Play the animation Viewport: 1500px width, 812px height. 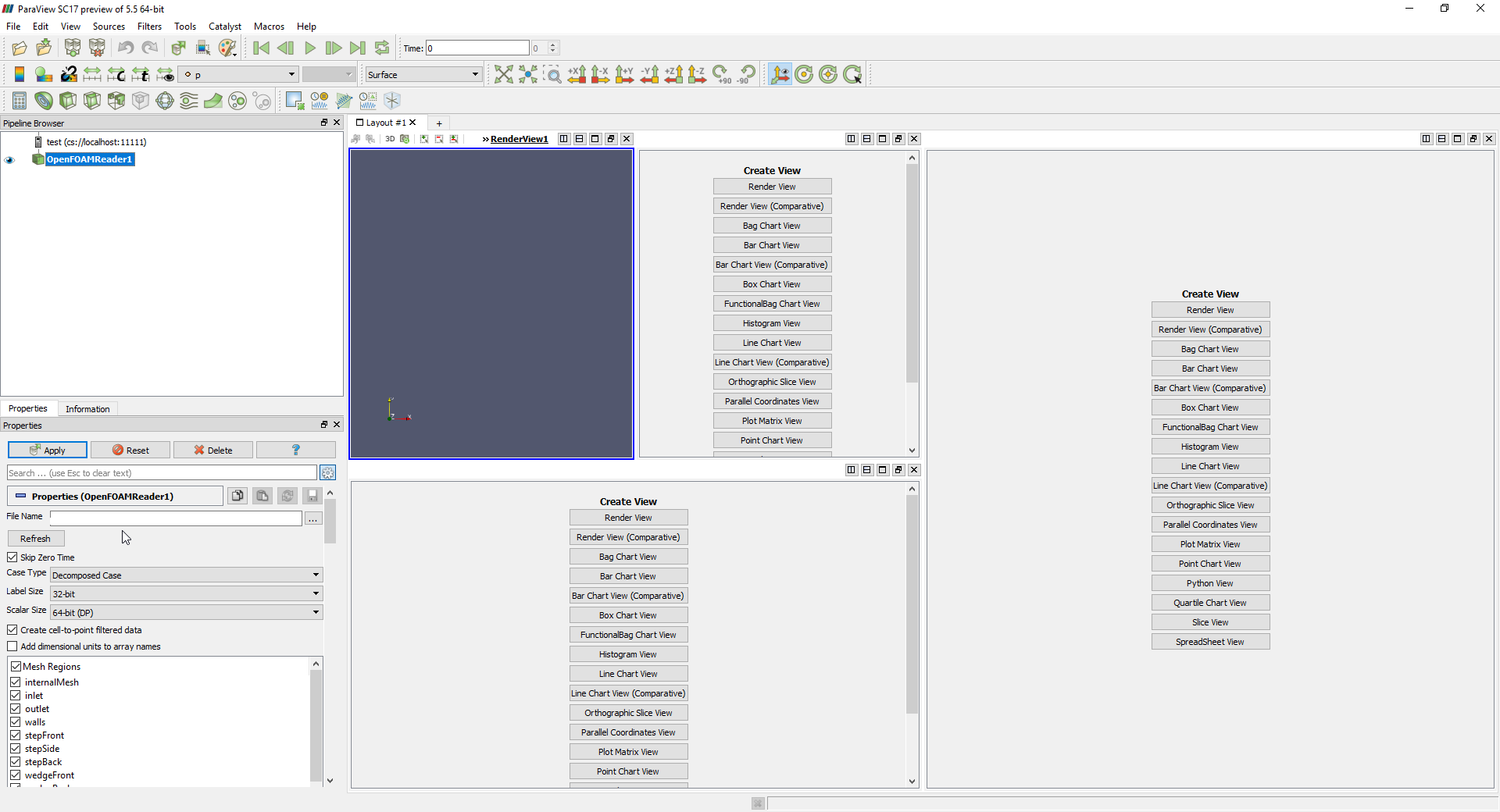310,48
